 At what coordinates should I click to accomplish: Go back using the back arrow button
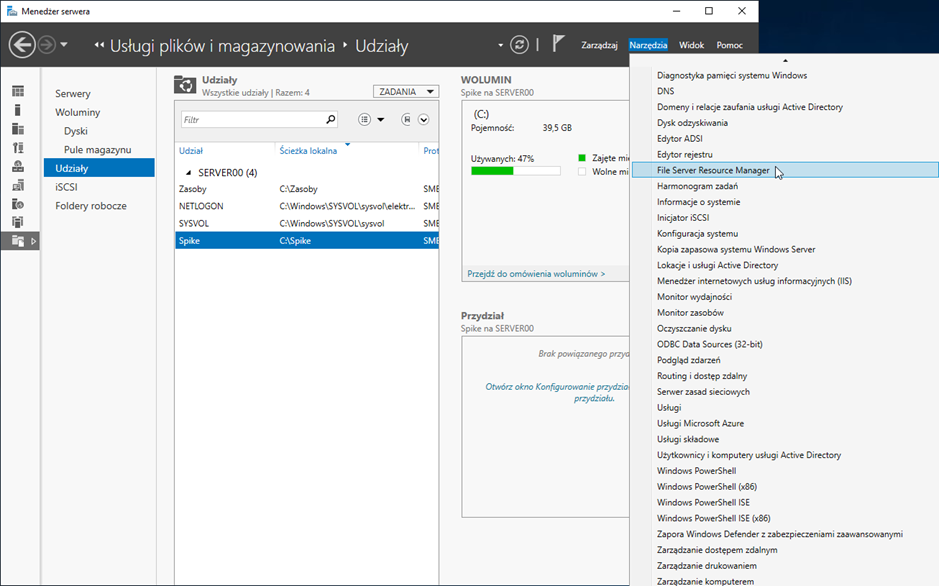point(22,45)
